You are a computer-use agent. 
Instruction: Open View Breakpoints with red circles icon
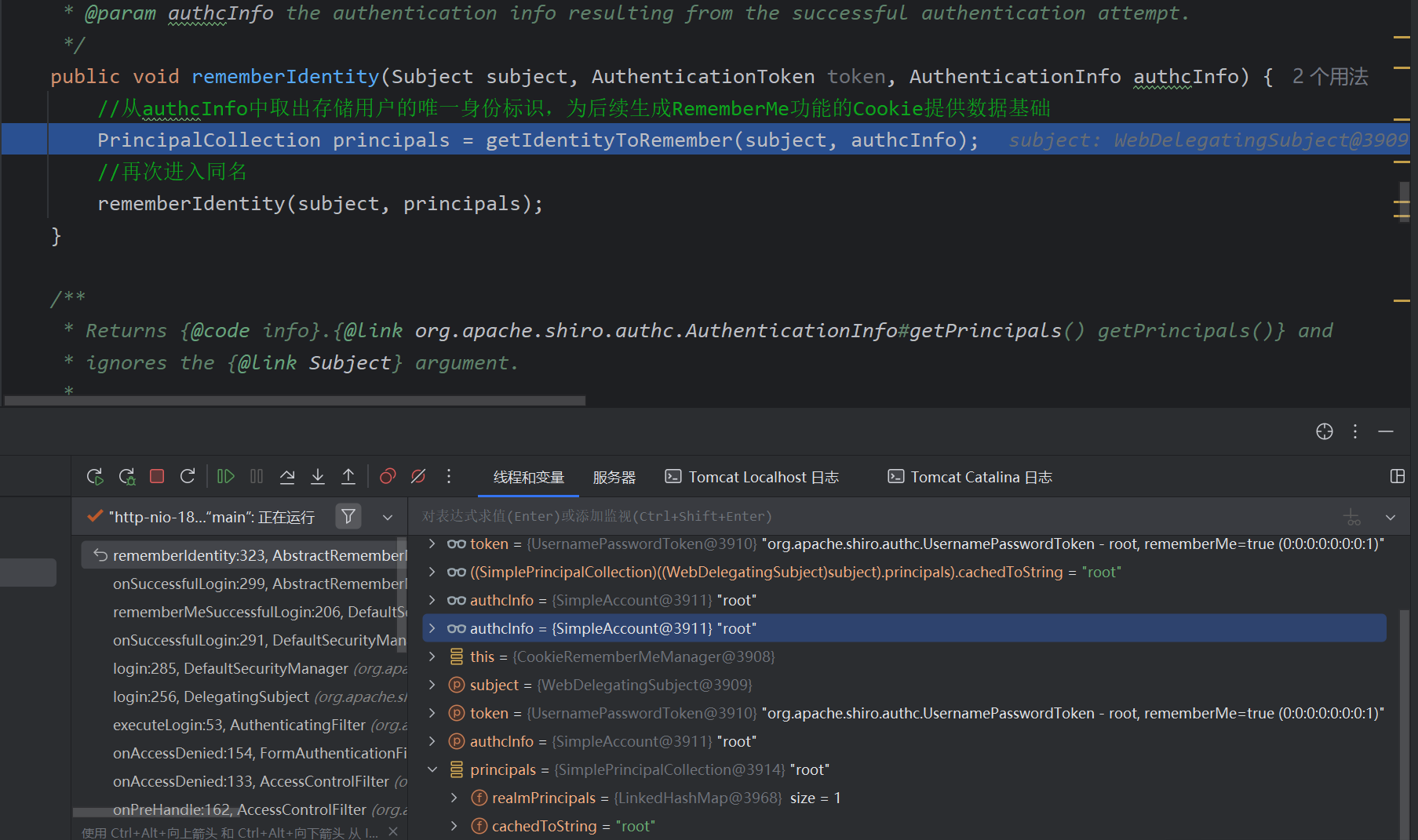click(x=388, y=476)
